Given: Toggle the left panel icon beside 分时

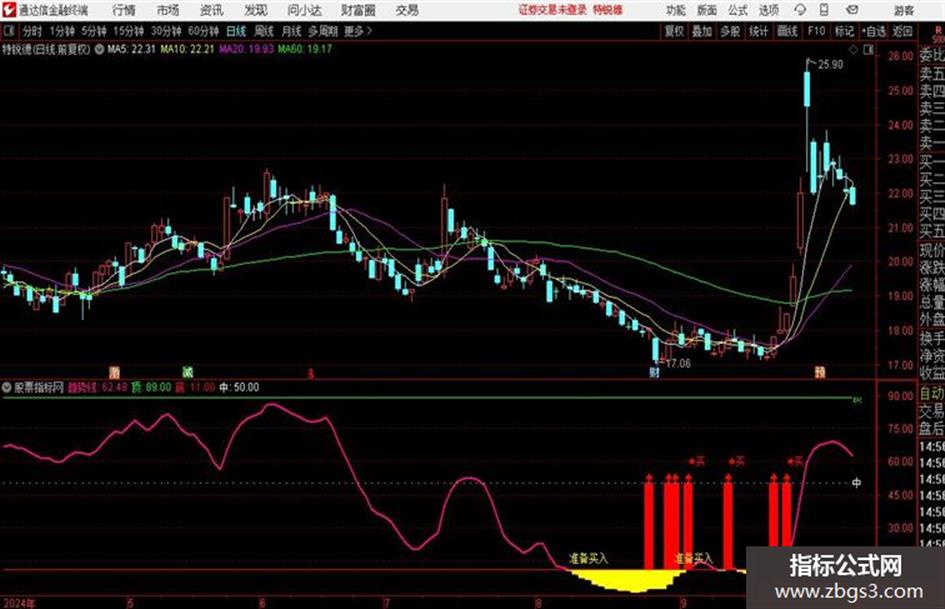Looking at the screenshot, I should coord(9,31).
